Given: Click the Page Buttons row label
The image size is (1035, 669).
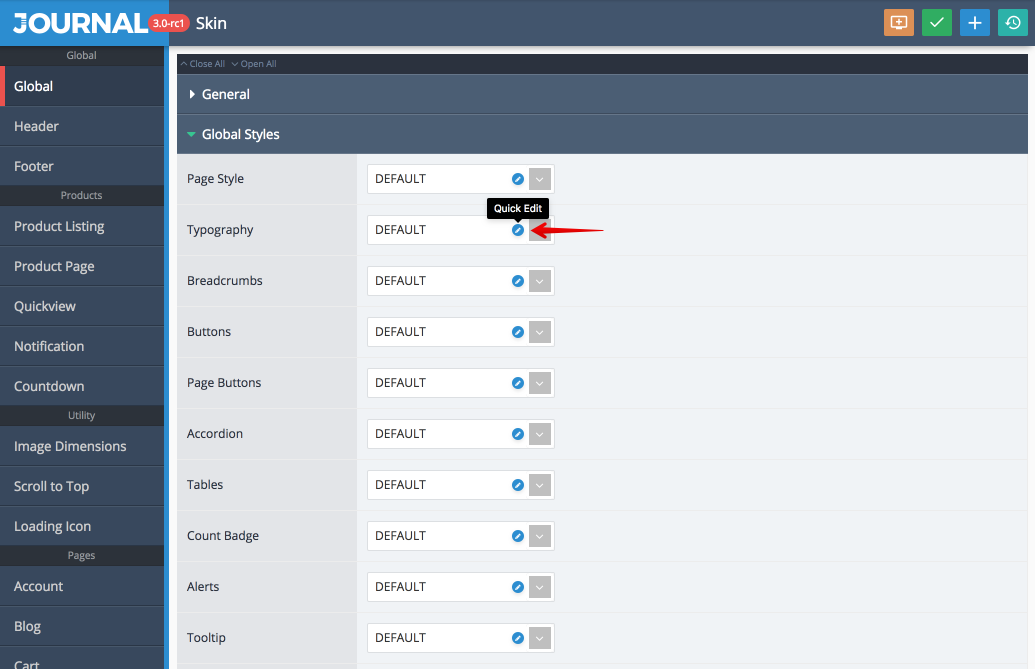Looking at the screenshot, I should pyautogui.click(x=224, y=383).
